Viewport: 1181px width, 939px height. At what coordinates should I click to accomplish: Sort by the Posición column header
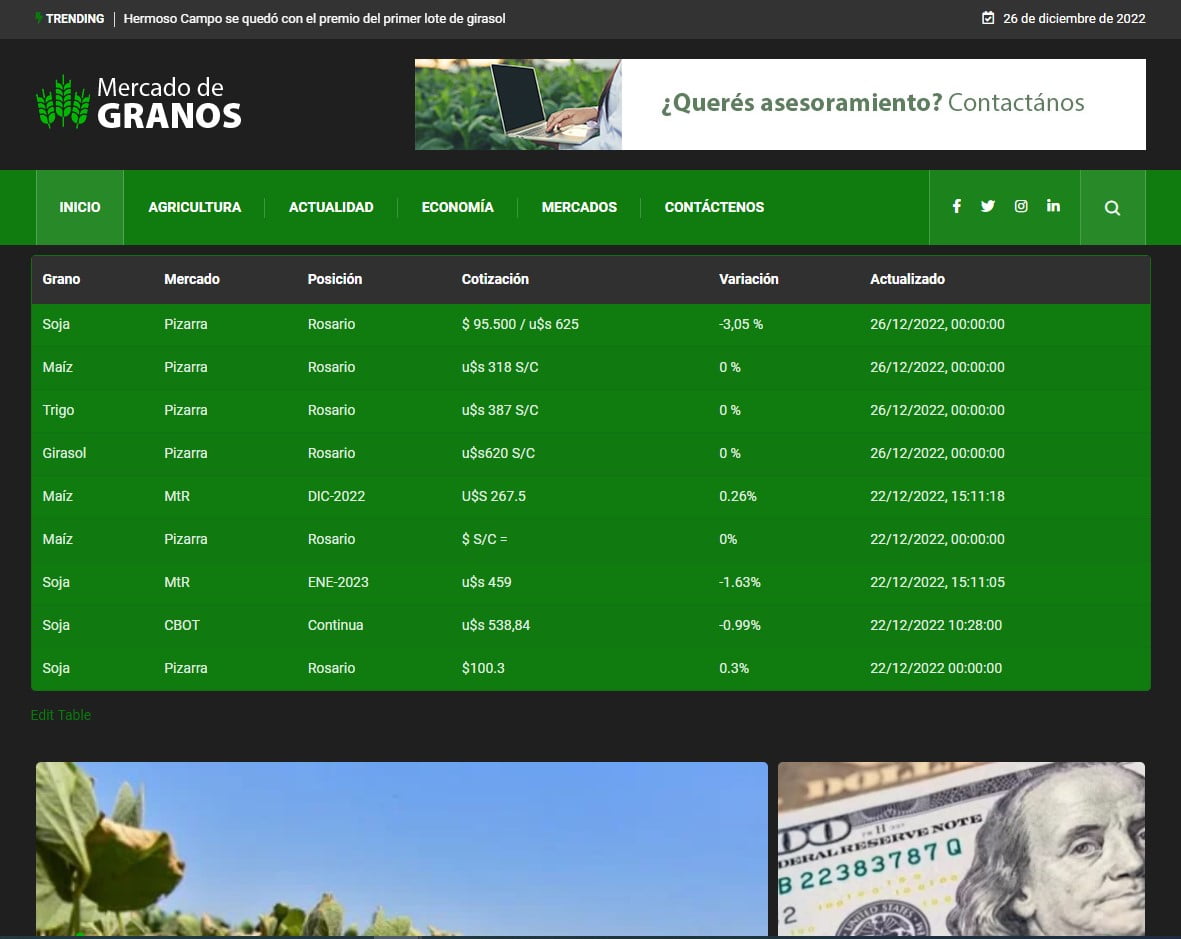coord(334,279)
